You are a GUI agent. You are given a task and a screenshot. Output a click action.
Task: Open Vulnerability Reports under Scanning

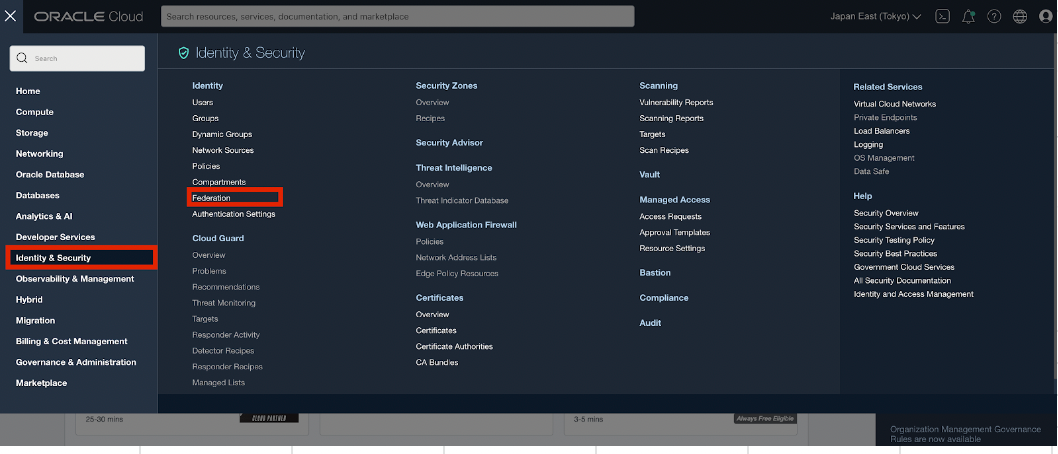[x=676, y=102]
